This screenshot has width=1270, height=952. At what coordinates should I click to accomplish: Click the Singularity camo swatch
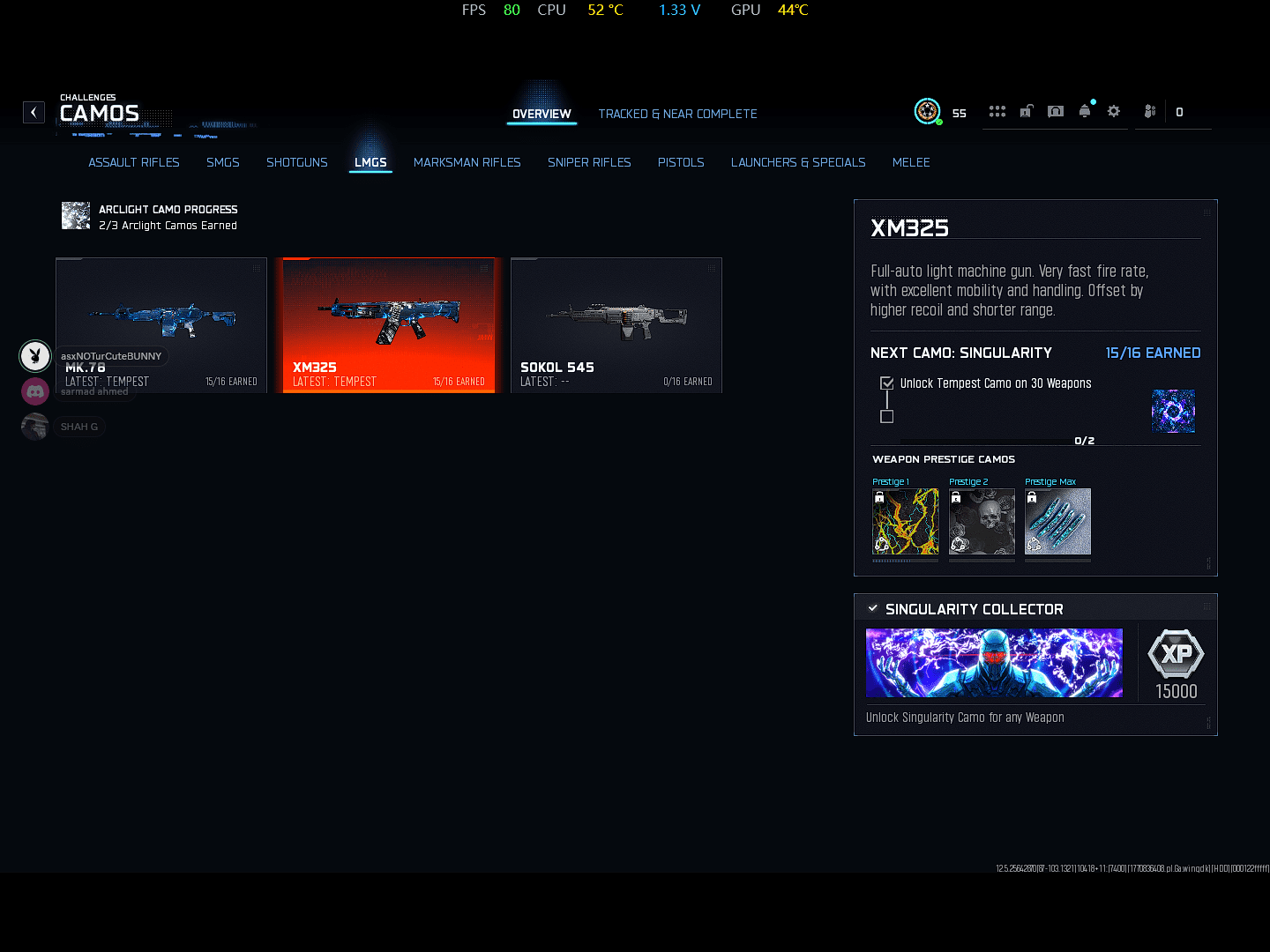[x=1173, y=411]
